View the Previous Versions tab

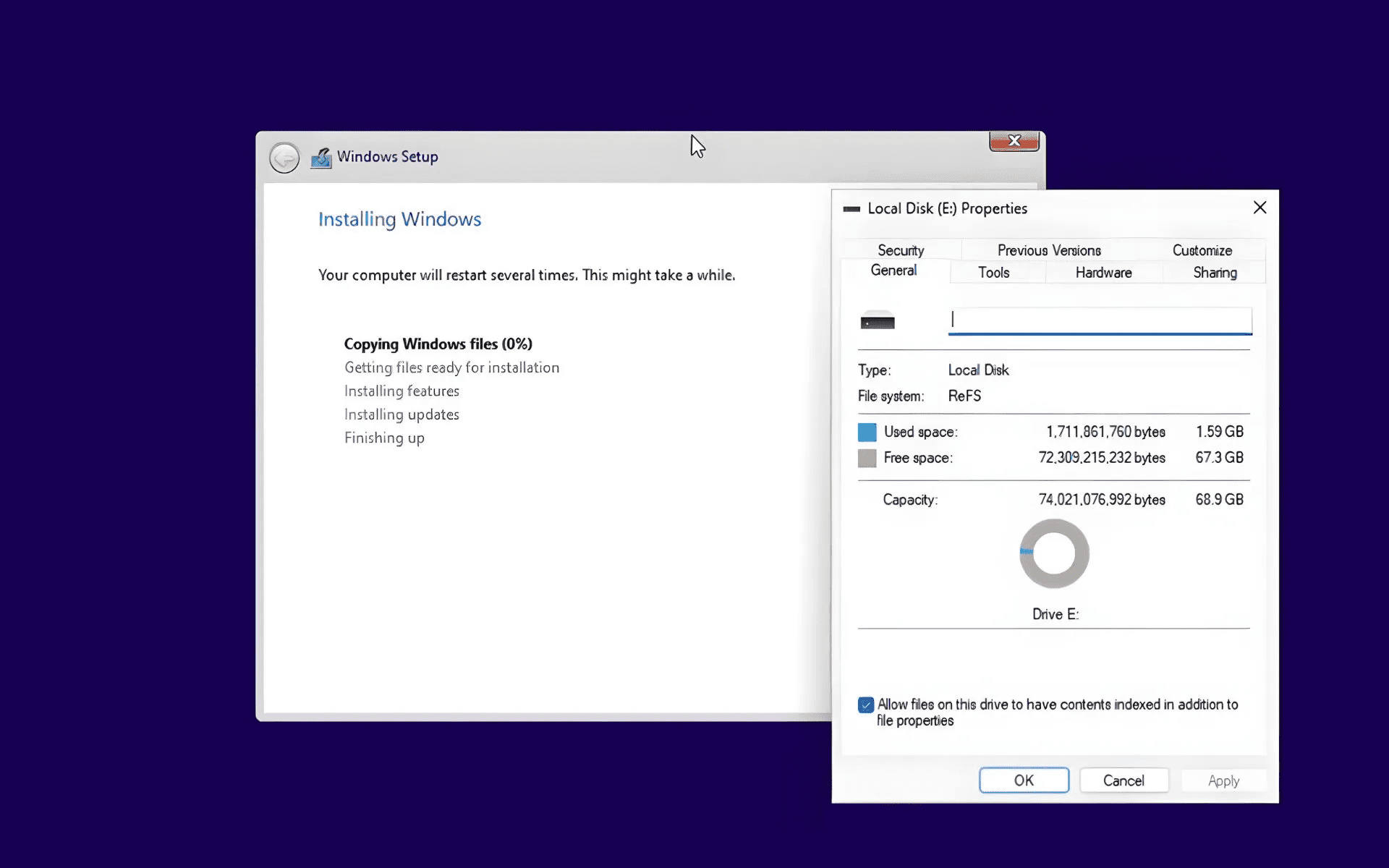(x=1048, y=250)
